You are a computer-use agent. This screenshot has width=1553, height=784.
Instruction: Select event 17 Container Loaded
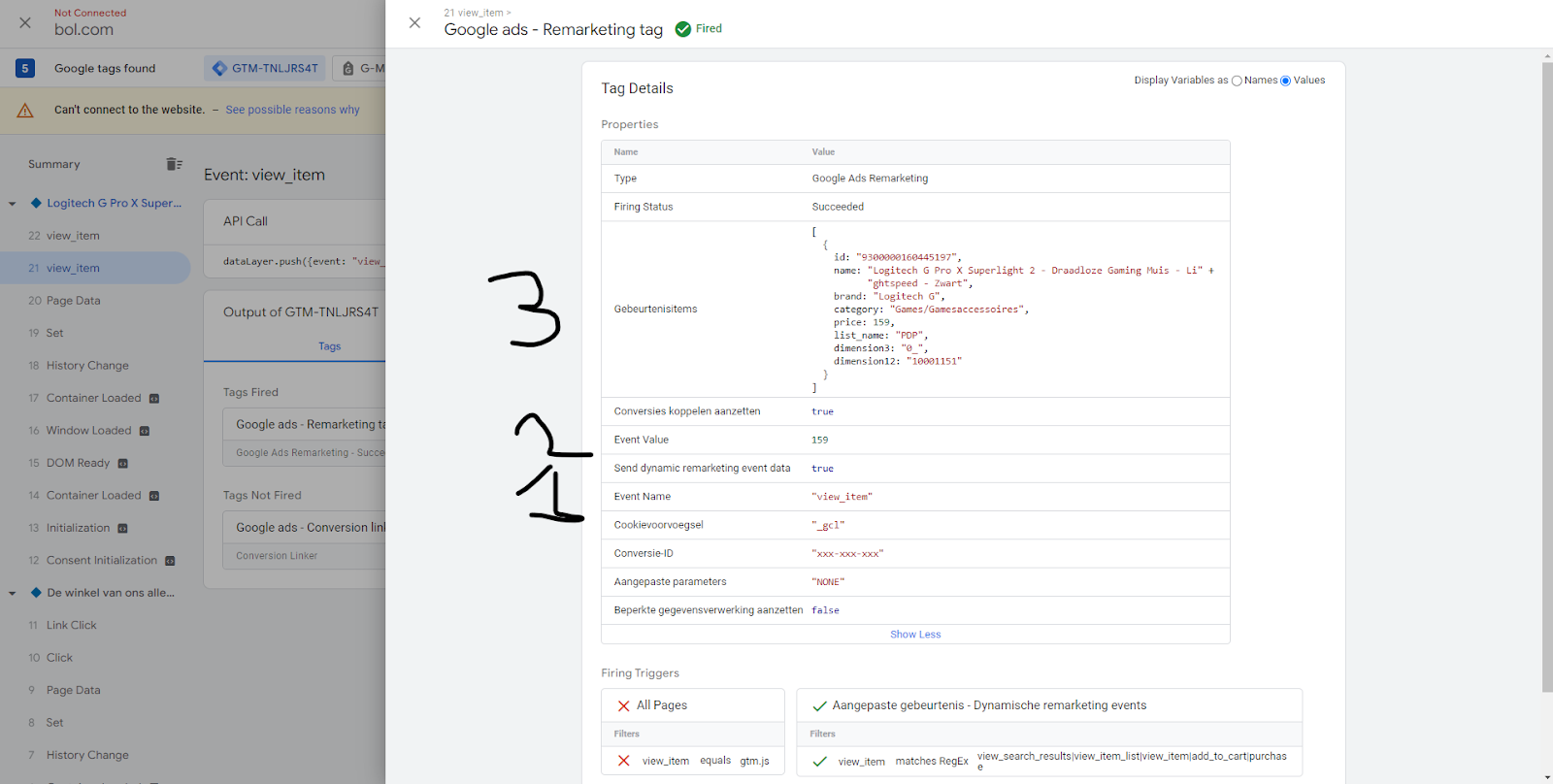[x=95, y=398]
